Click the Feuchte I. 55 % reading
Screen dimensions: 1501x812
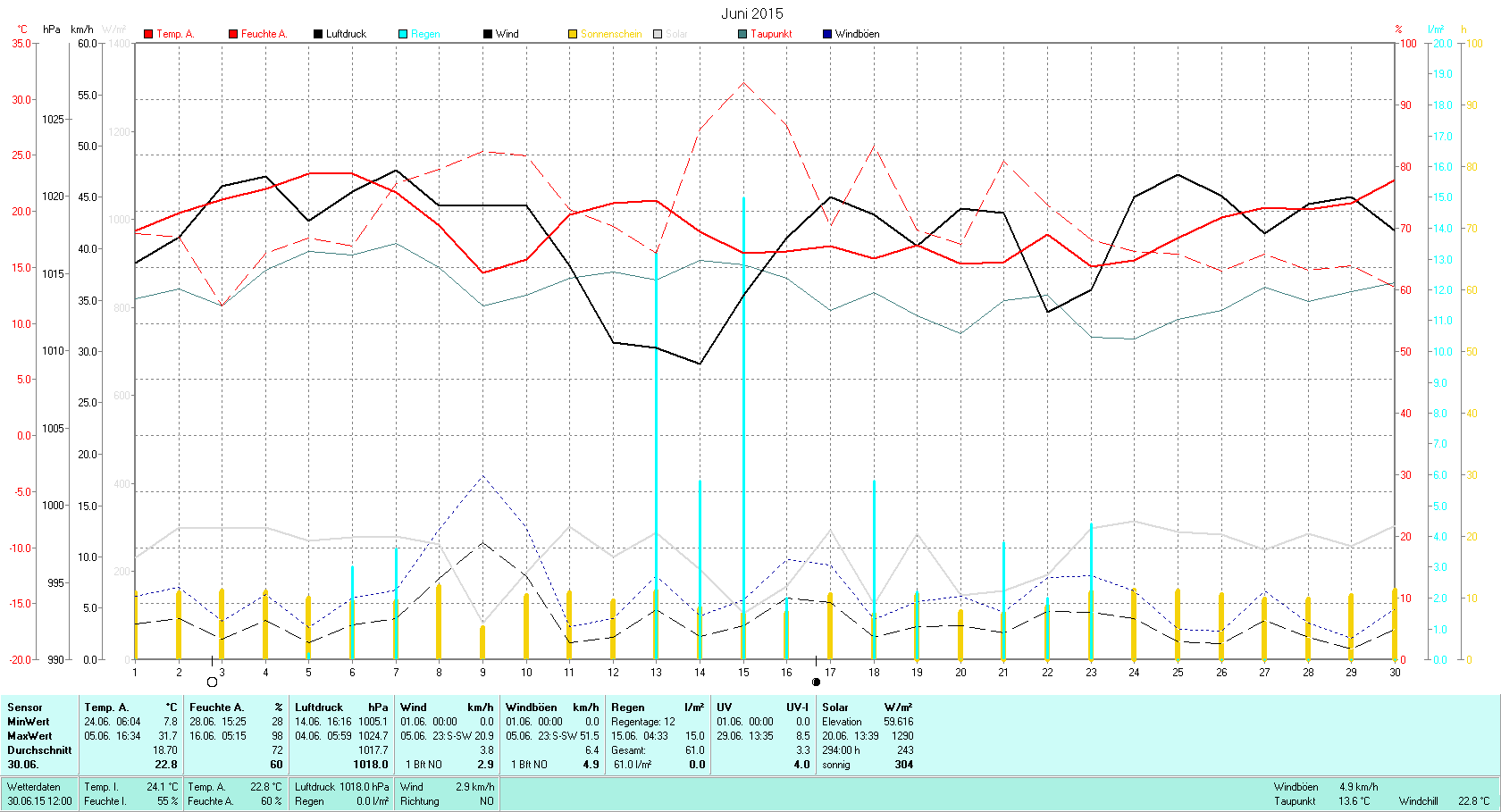[x=131, y=801]
